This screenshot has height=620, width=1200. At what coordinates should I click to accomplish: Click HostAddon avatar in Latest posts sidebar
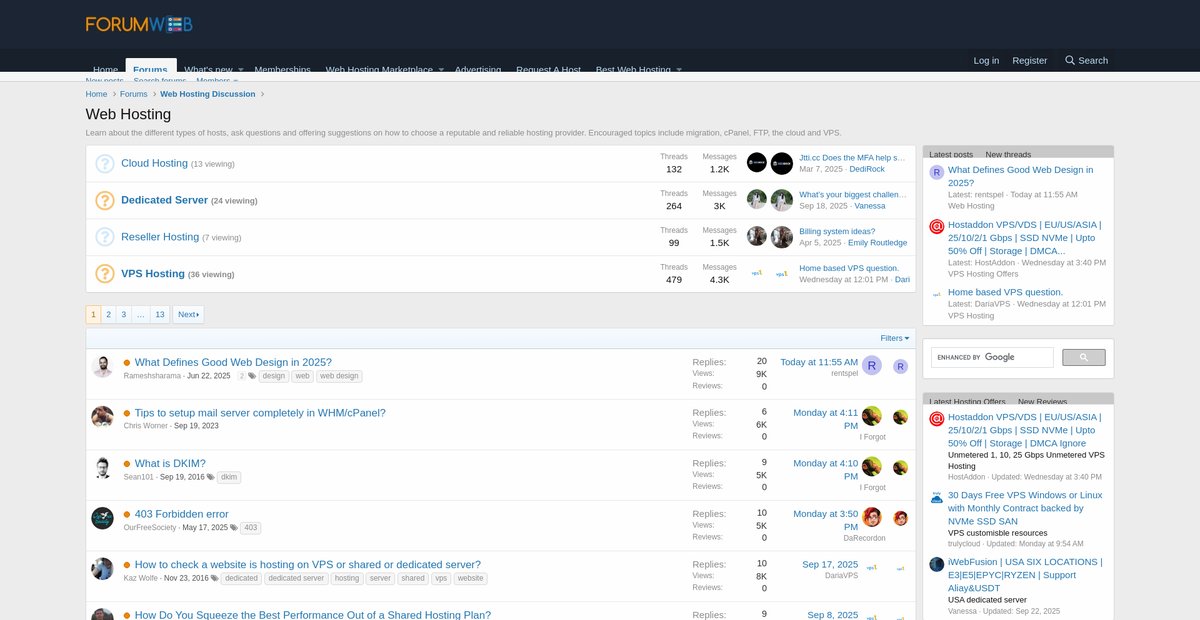(936, 226)
